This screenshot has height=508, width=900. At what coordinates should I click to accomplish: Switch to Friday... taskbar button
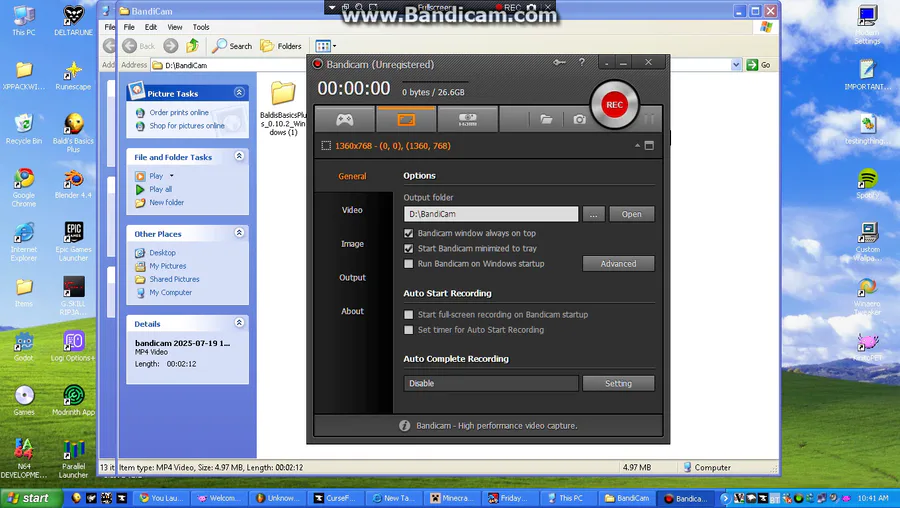click(x=509, y=498)
